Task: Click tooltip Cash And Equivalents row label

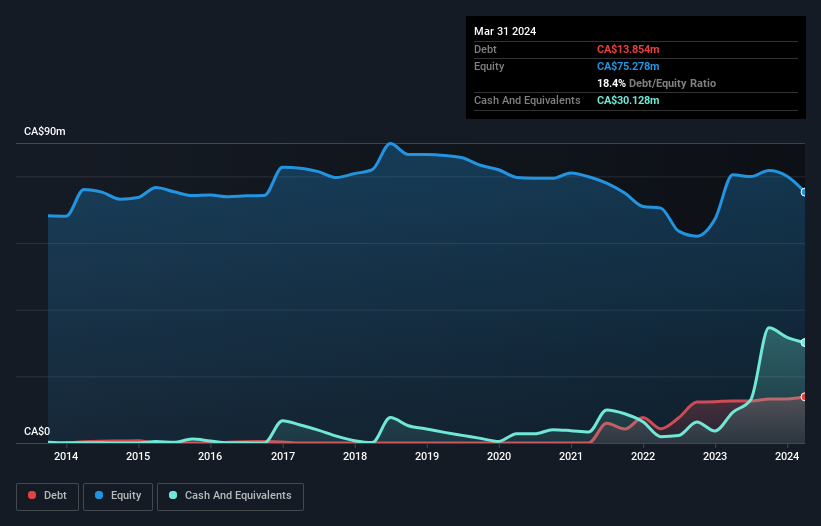Action: pos(527,100)
